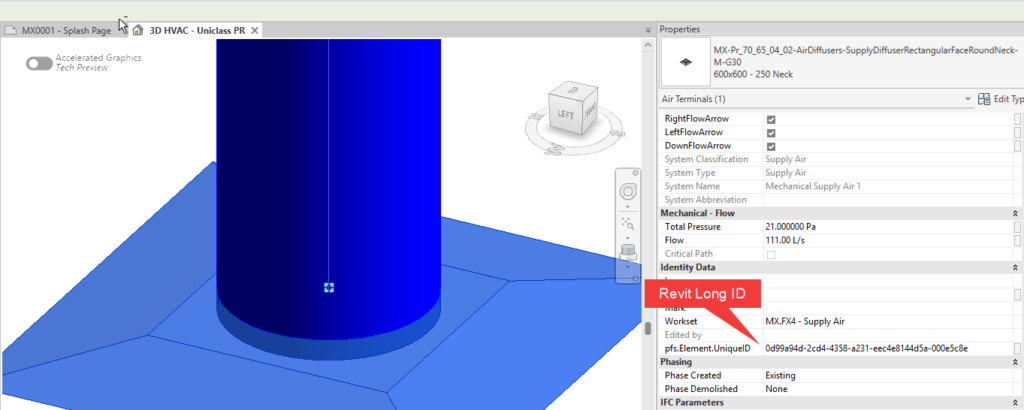Collapse the IFC Parameters section
This screenshot has height=410, width=1024.
(1016, 403)
